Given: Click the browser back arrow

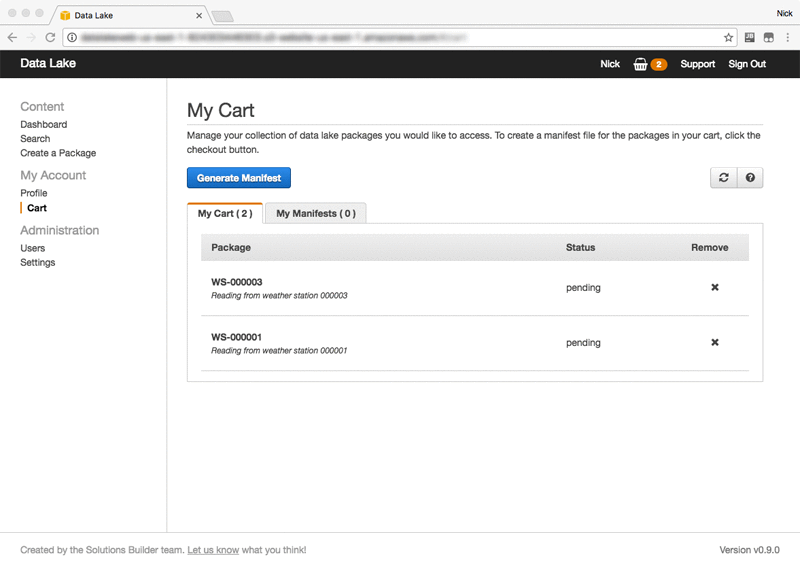Looking at the screenshot, I should (12, 37).
